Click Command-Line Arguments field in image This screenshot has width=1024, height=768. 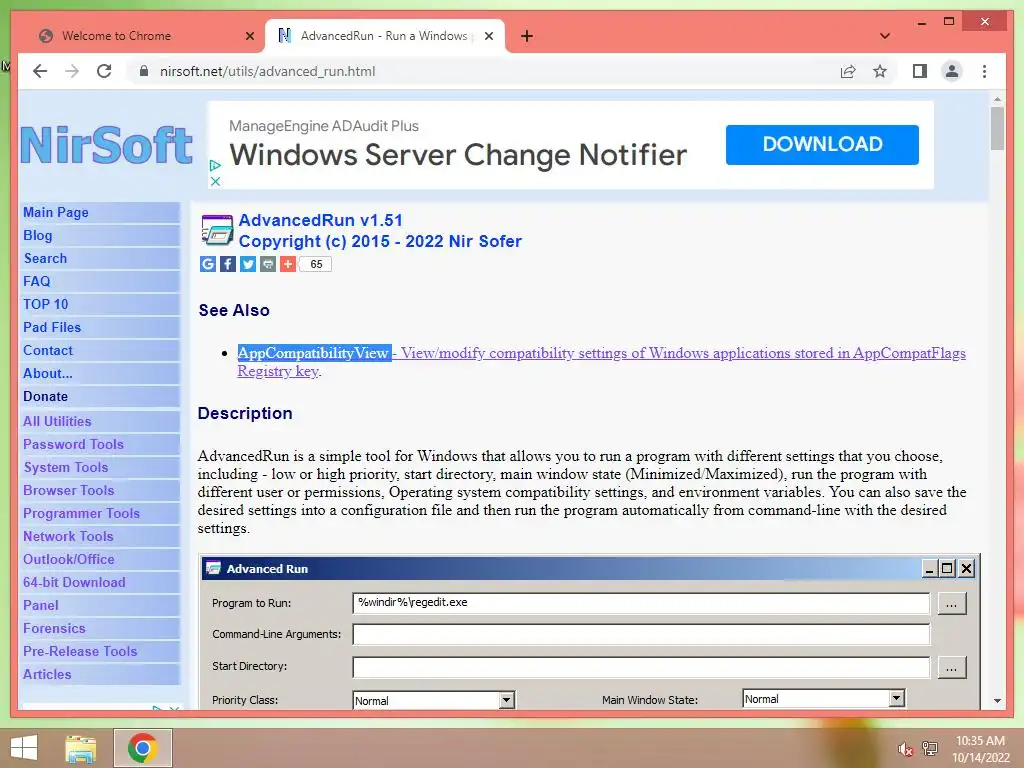pos(641,634)
